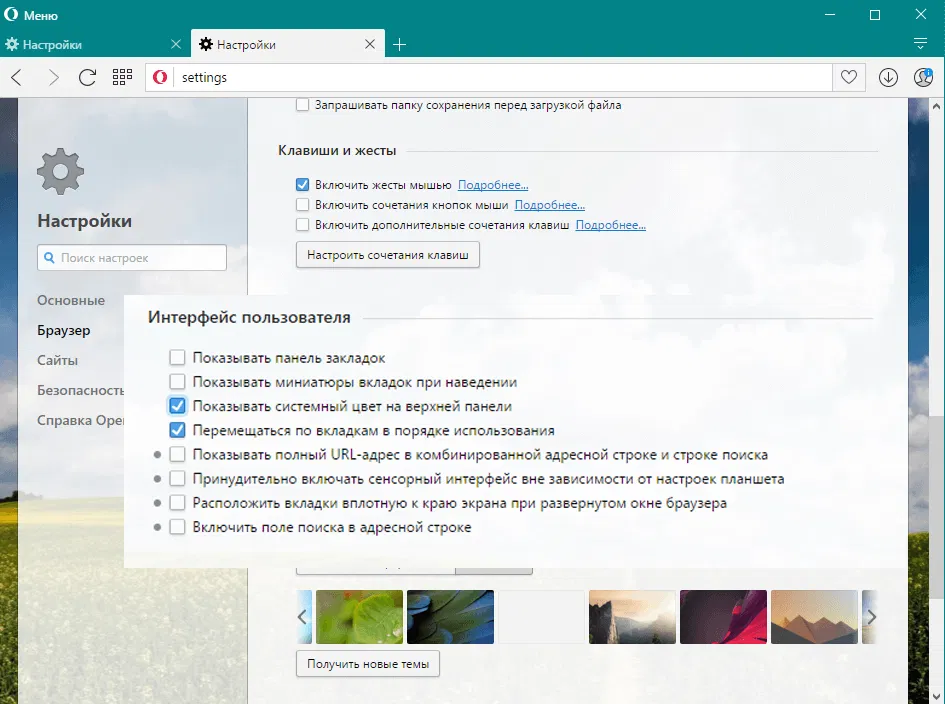Screen dimensions: 945x704
Task: Enable Запрашивать папку сохранения перед загрузкой файла
Action: pos(302,105)
